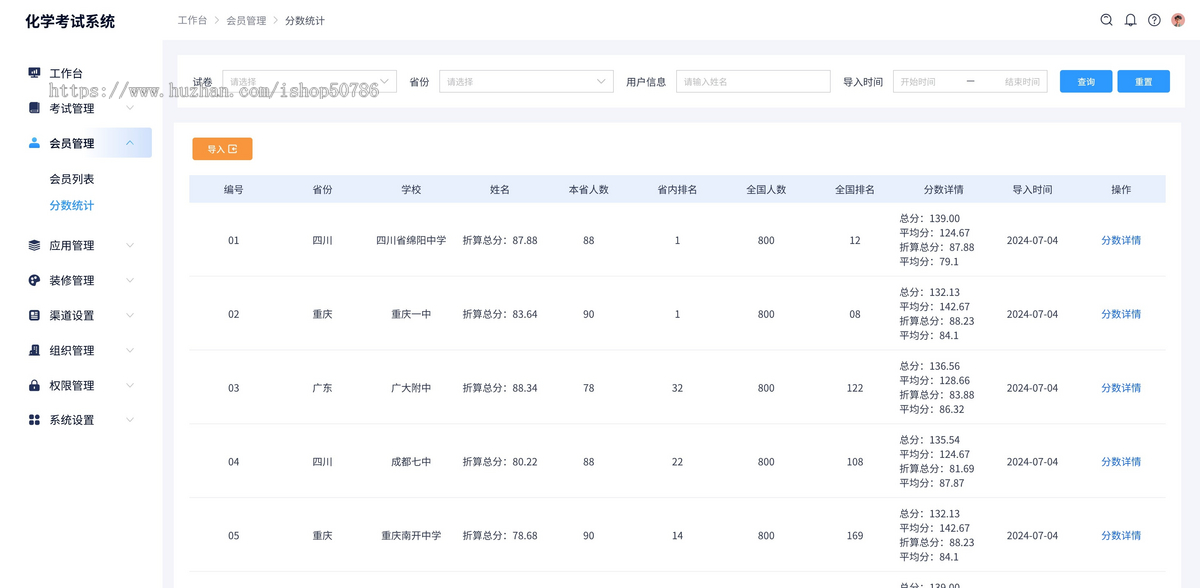The image size is (1200, 588).
Task: Click national rank 122 cell
Action: click(x=855, y=388)
